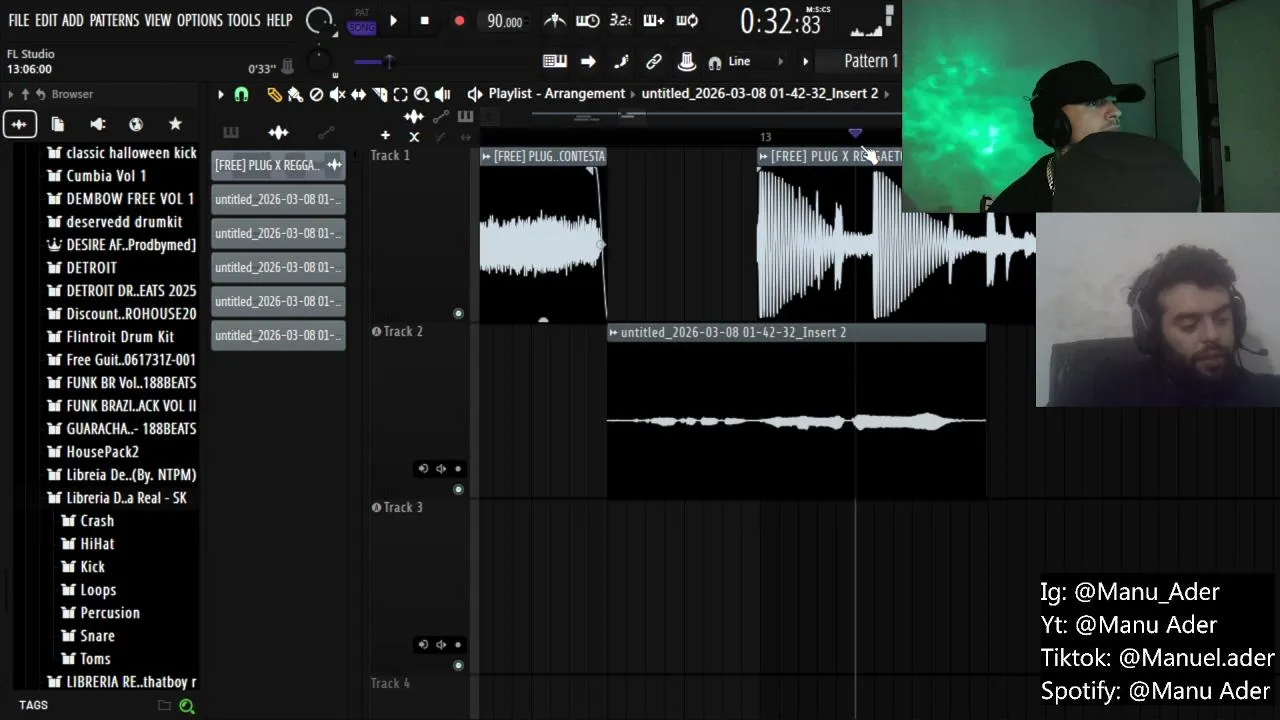Open the VIEW menu
The image size is (1280, 720).
[x=158, y=20]
